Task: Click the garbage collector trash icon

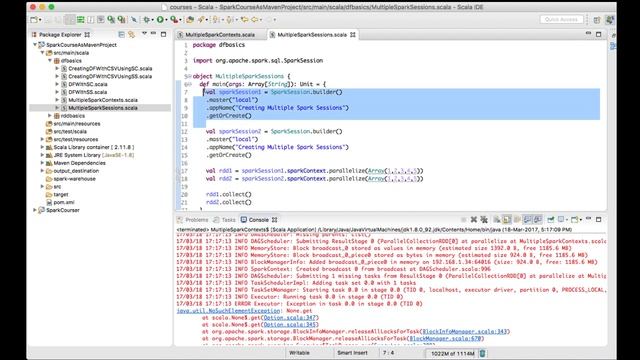Action: pyautogui.click(x=482, y=353)
